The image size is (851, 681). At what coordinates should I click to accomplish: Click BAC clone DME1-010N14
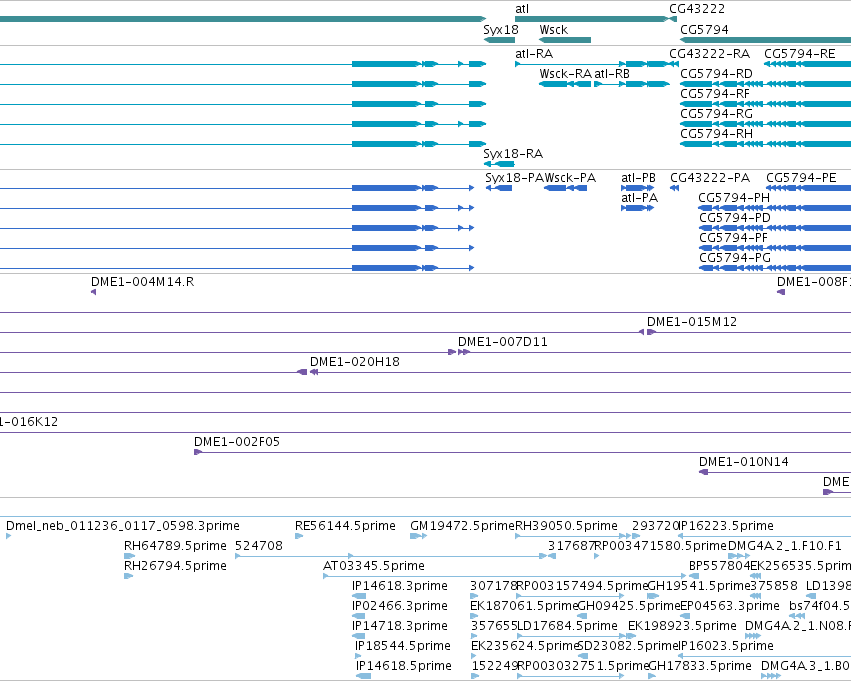[744, 462]
